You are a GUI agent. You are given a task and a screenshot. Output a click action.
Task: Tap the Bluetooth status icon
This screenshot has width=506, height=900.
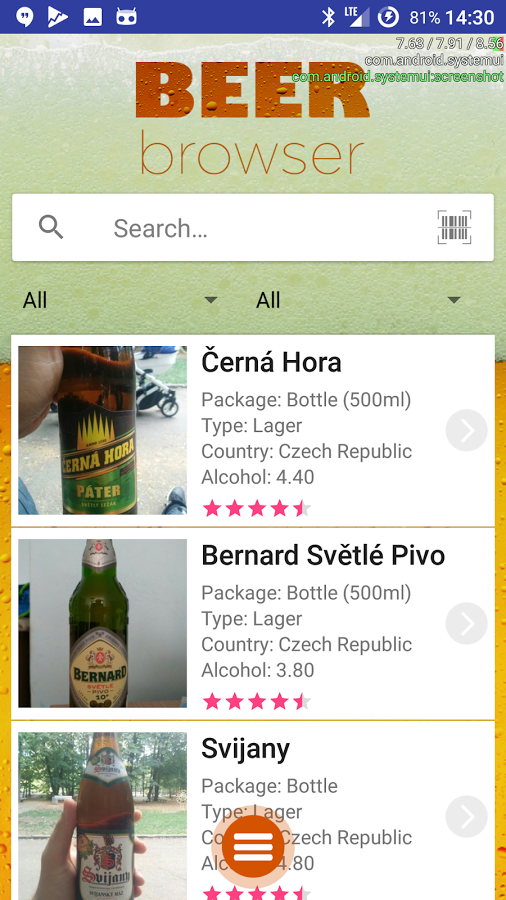click(328, 17)
